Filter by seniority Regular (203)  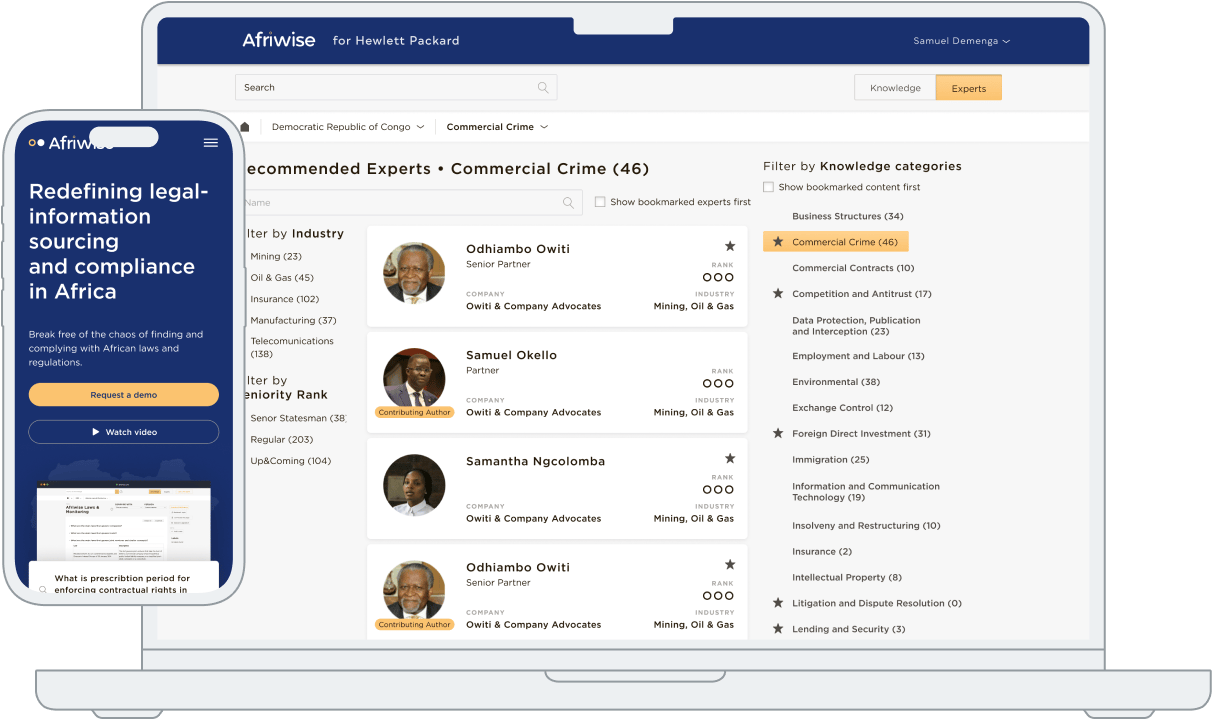pyautogui.click(x=282, y=440)
